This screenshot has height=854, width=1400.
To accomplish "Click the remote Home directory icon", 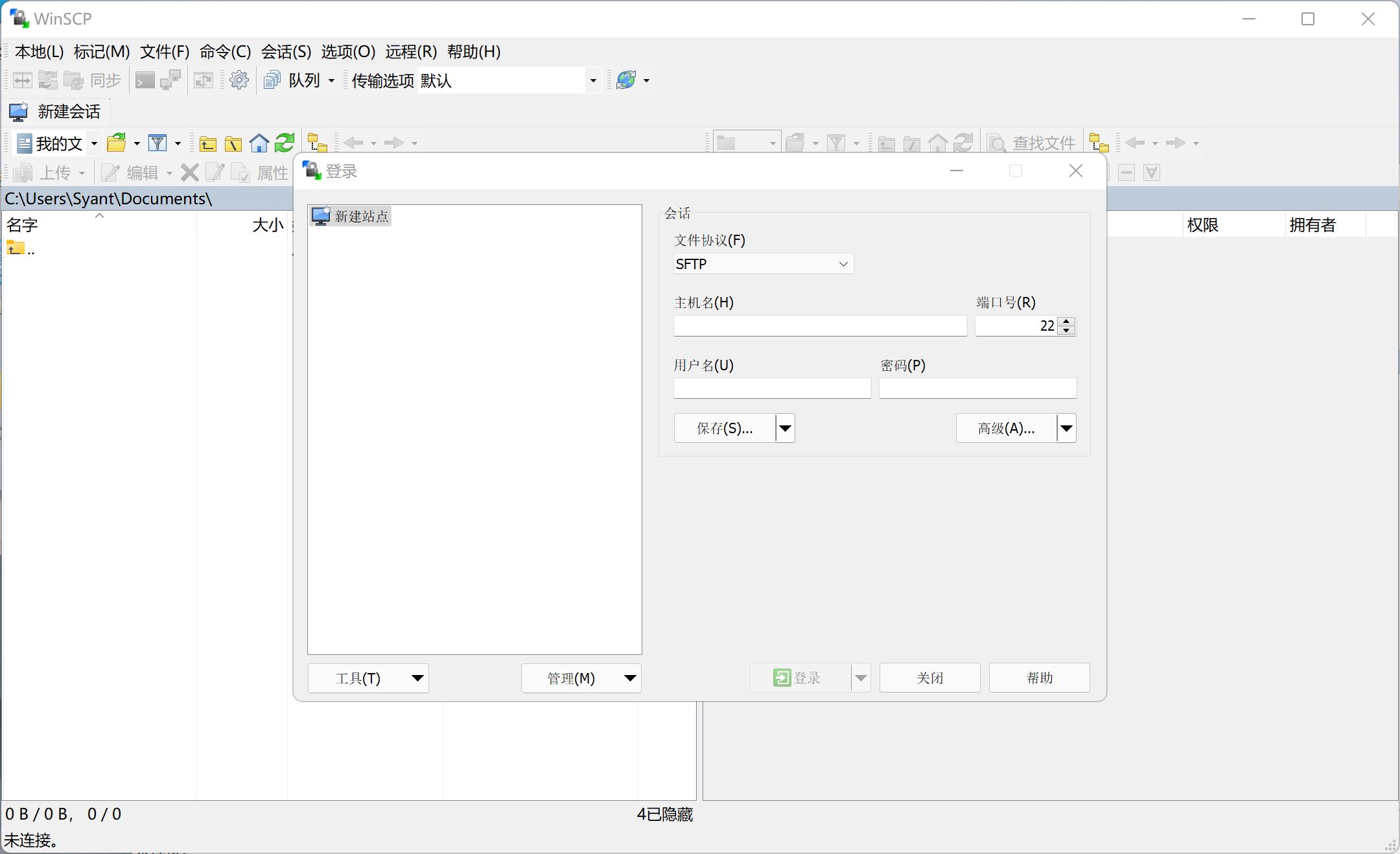I will pos(938,143).
